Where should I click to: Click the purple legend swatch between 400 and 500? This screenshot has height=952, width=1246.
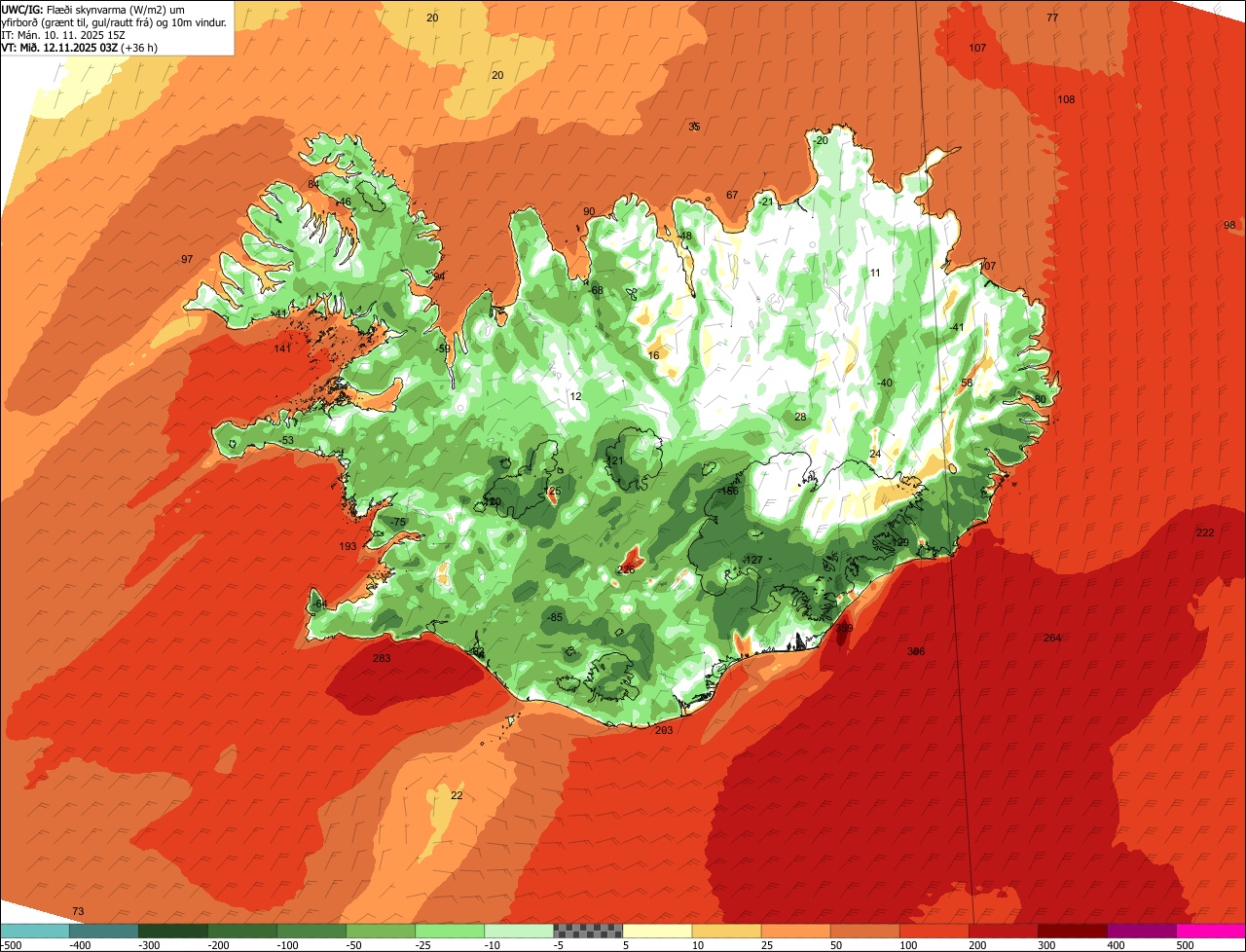point(1142,931)
